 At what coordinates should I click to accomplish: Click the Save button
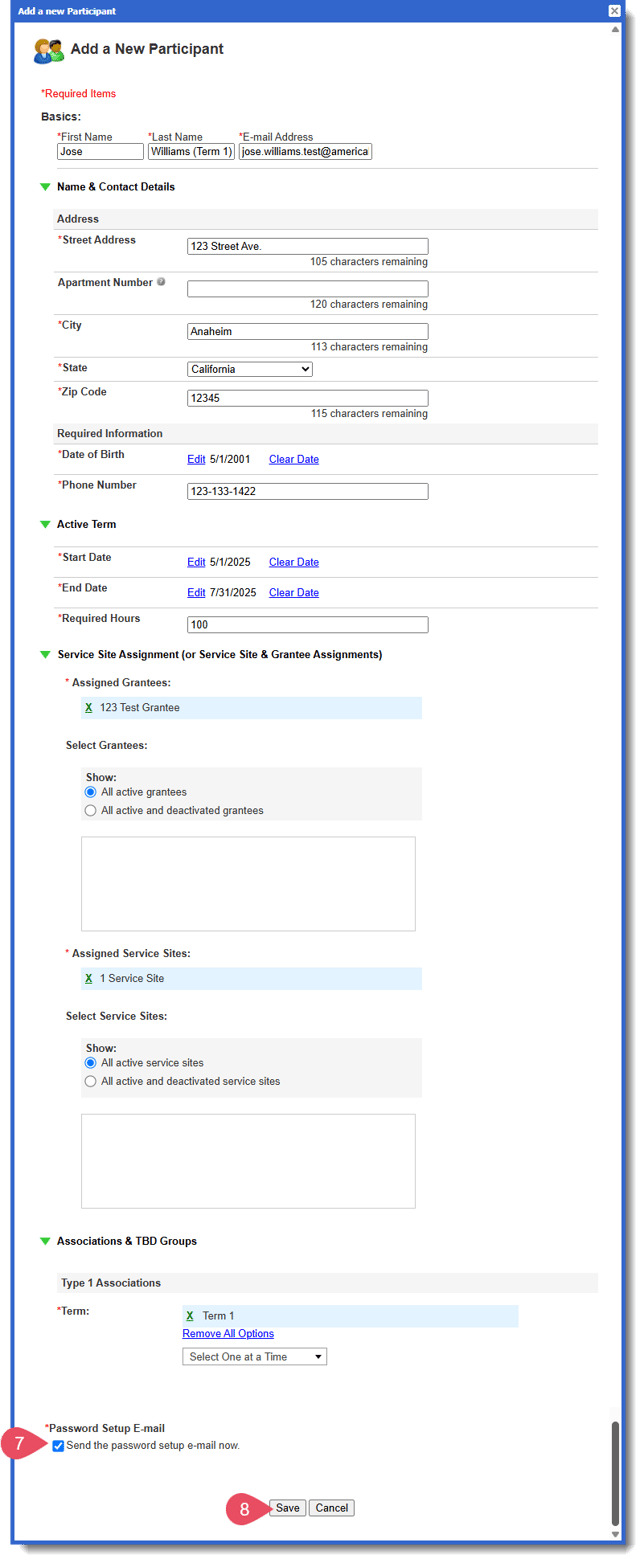click(287, 1507)
